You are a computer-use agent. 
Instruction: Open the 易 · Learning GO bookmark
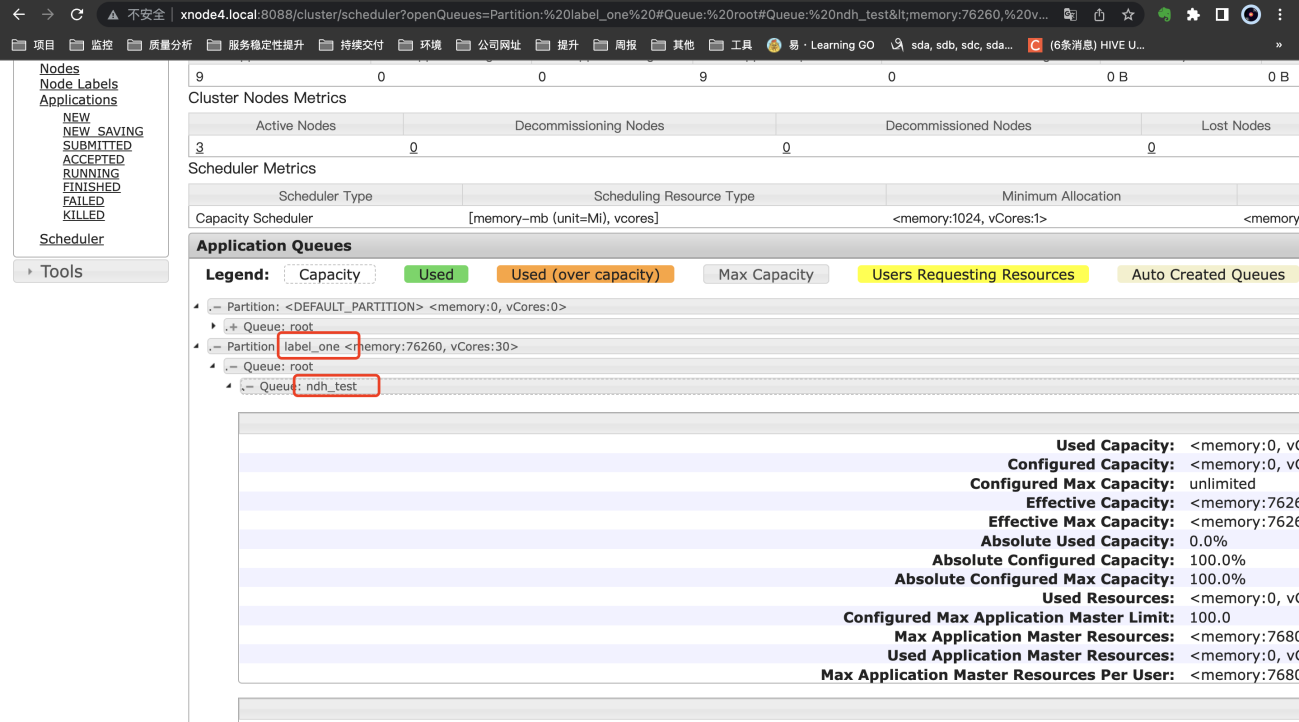tap(821, 45)
